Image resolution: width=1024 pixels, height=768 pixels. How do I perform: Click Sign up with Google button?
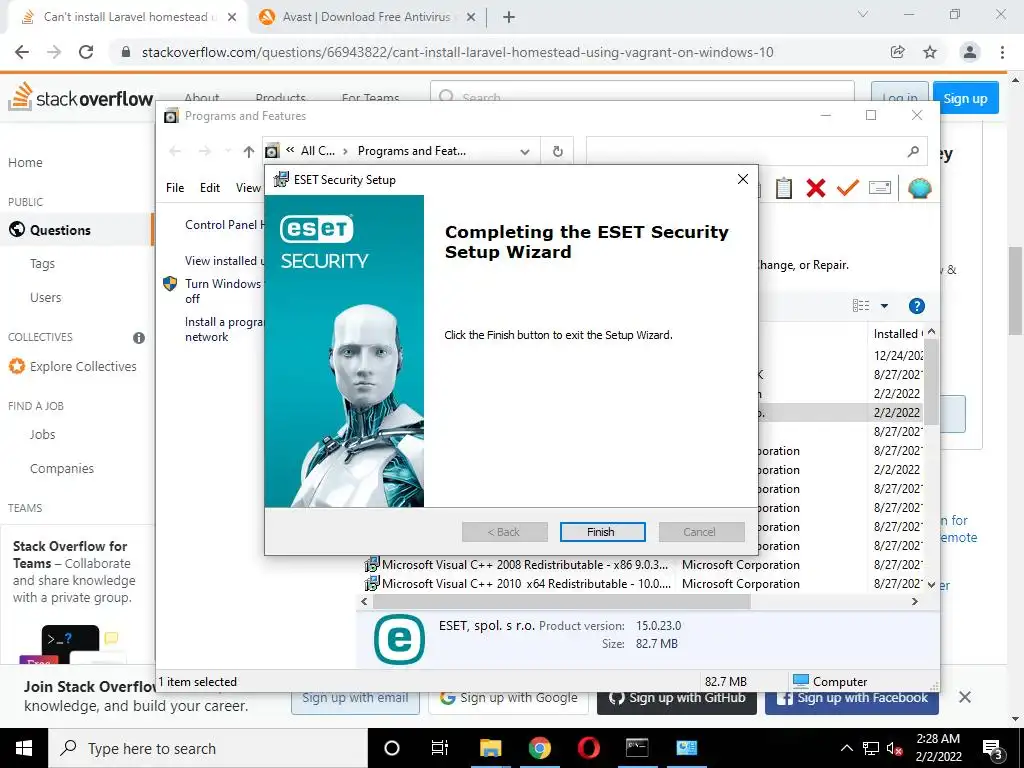[x=509, y=699]
